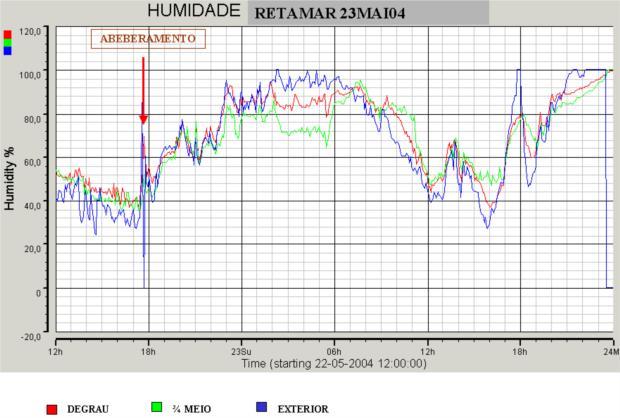Click the small blue square above y-axis
620x418 pixels.
(8, 51)
